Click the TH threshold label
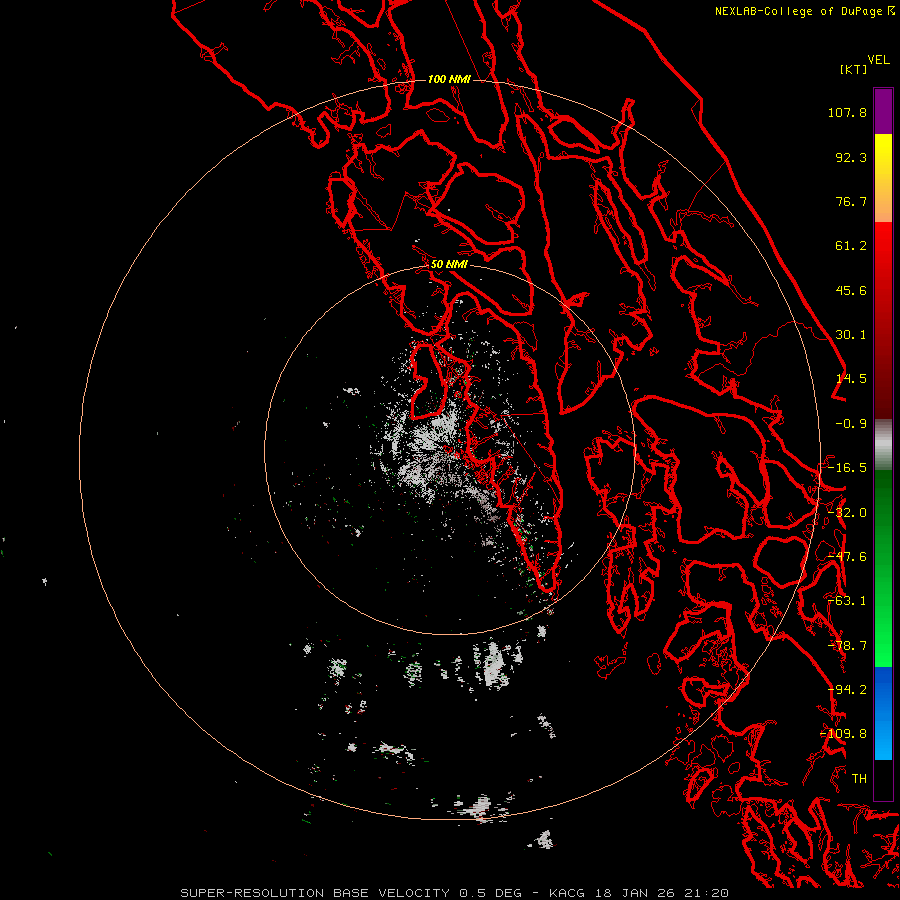This screenshot has height=900, width=900. coord(859,779)
